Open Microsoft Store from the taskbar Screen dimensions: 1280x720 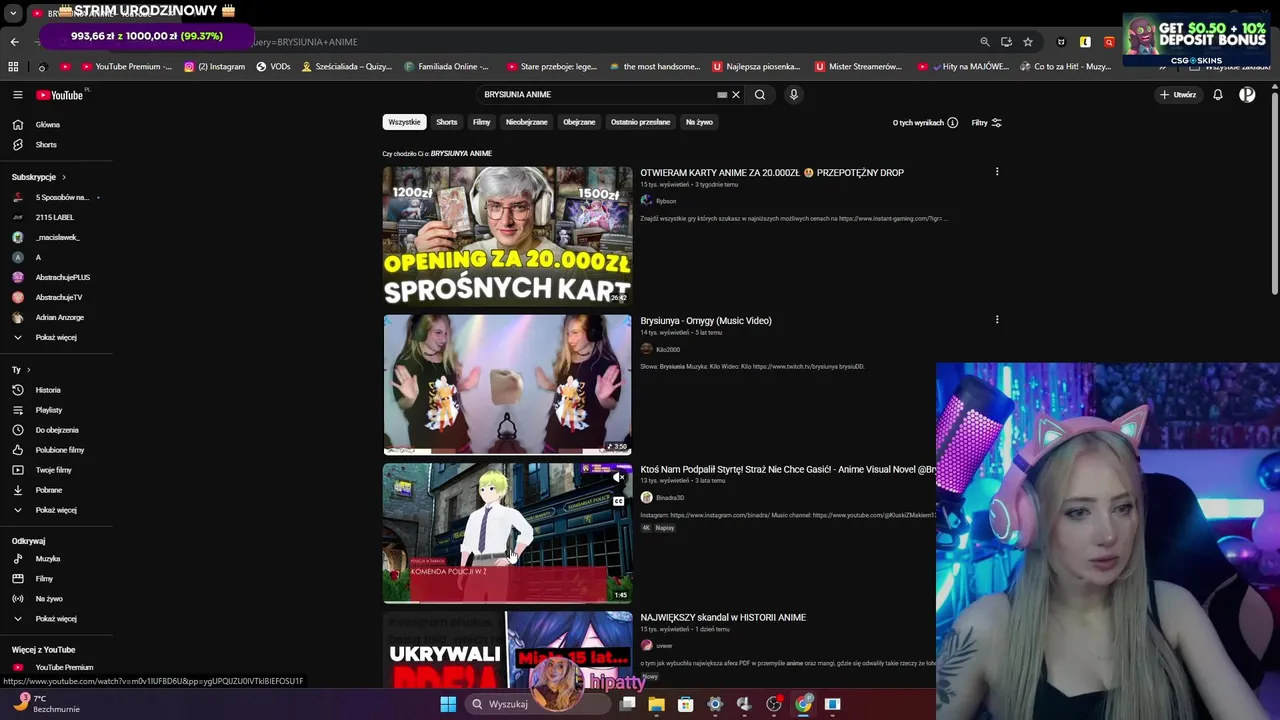(x=686, y=704)
